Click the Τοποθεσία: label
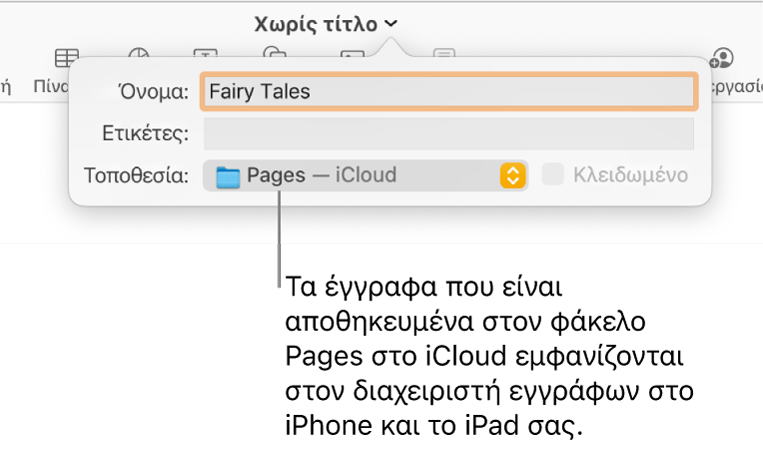This screenshot has width=763, height=450. click(136, 176)
